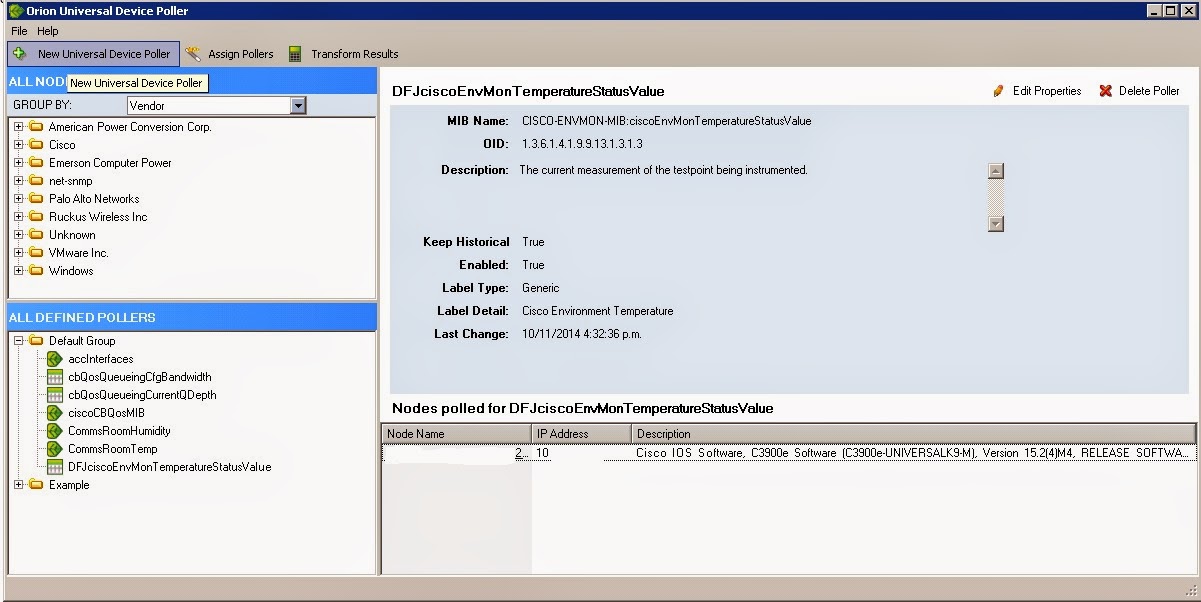Click the CISCO-ENVMON-MIB name value
Viewport: 1201px width, 602px height.
pyautogui.click(x=666, y=121)
